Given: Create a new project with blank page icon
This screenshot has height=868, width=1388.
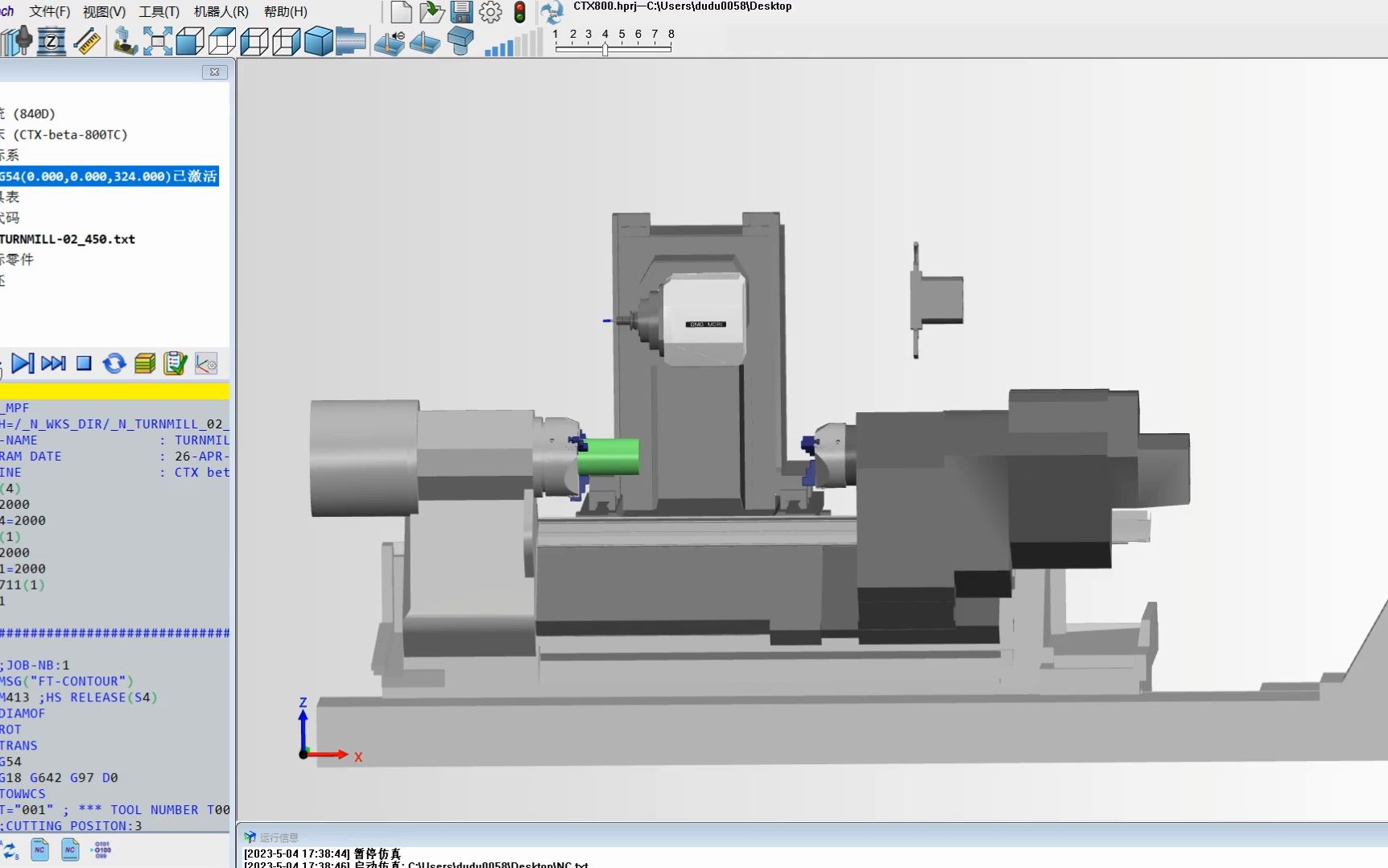Looking at the screenshot, I should click(401, 12).
